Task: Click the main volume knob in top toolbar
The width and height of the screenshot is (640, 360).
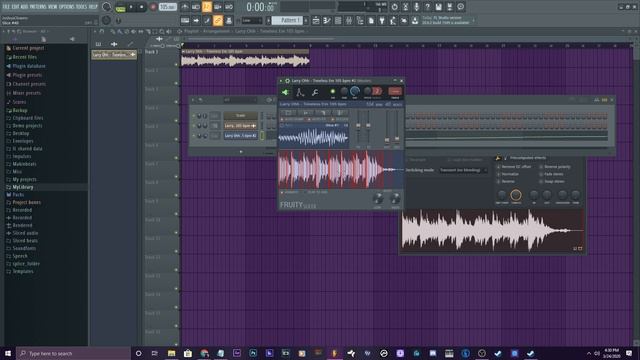Action: pyautogui.click(x=107, y=7)
